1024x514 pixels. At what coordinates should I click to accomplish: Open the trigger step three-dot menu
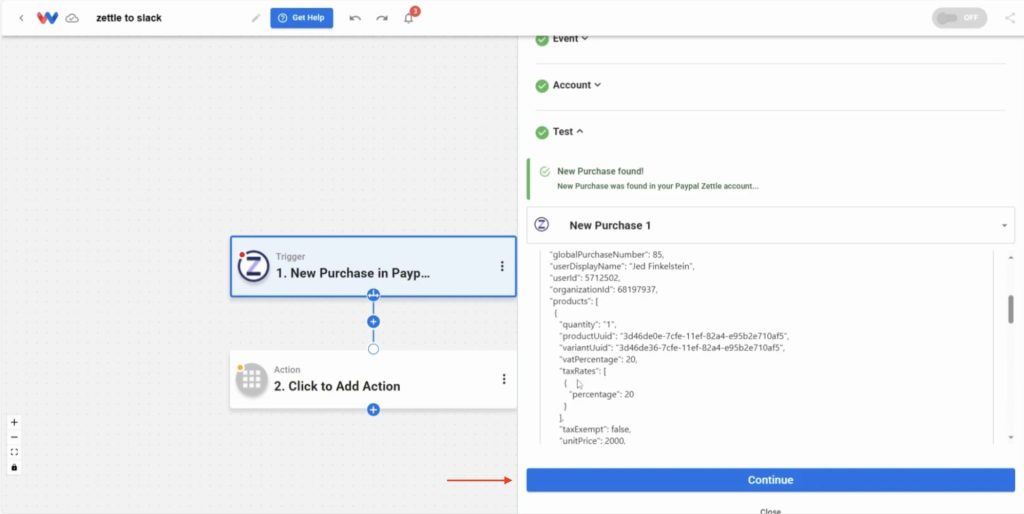502,266
